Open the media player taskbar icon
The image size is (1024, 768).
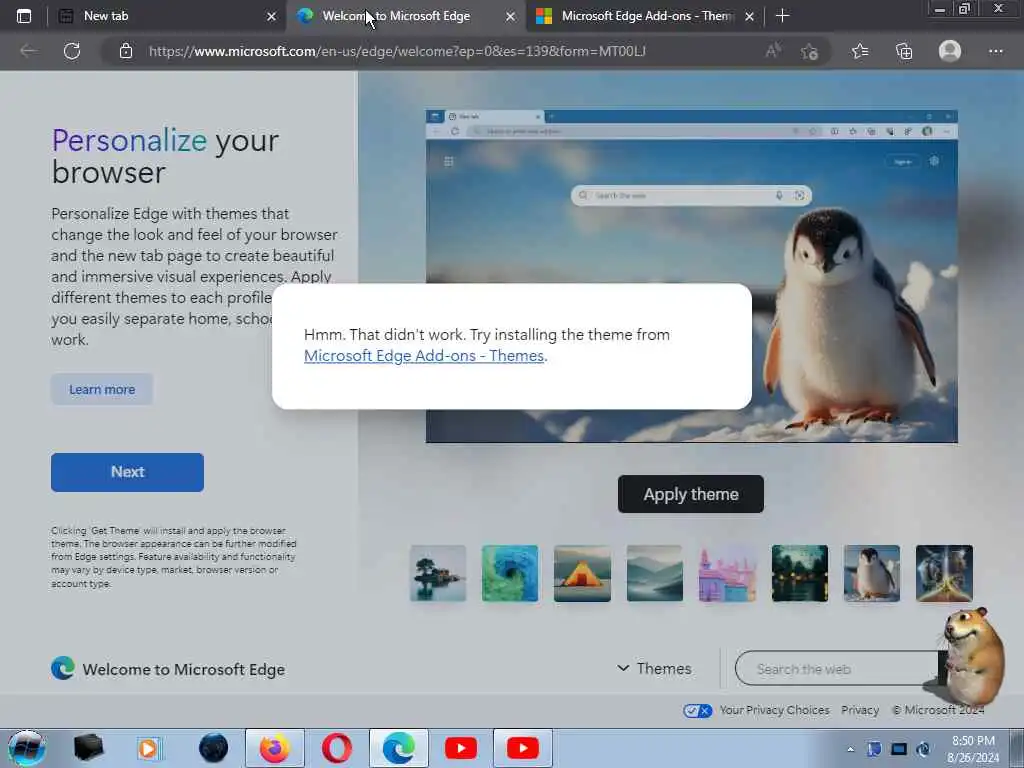click(x=148, y=748)
